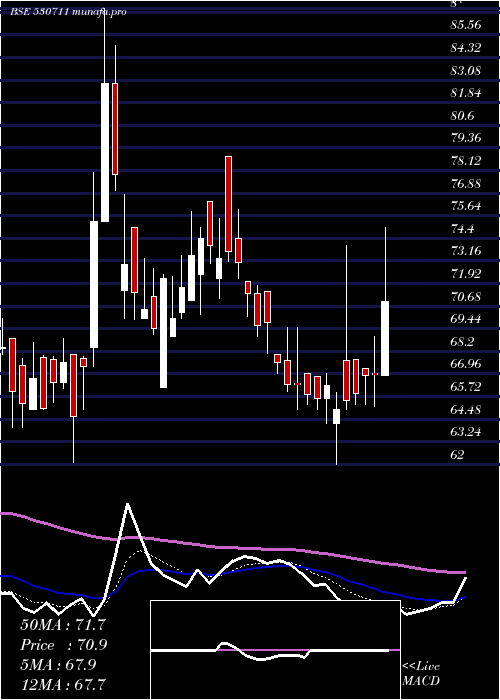Click the last white candlestick at far right

pyautogui.click(x=385, y=338)
